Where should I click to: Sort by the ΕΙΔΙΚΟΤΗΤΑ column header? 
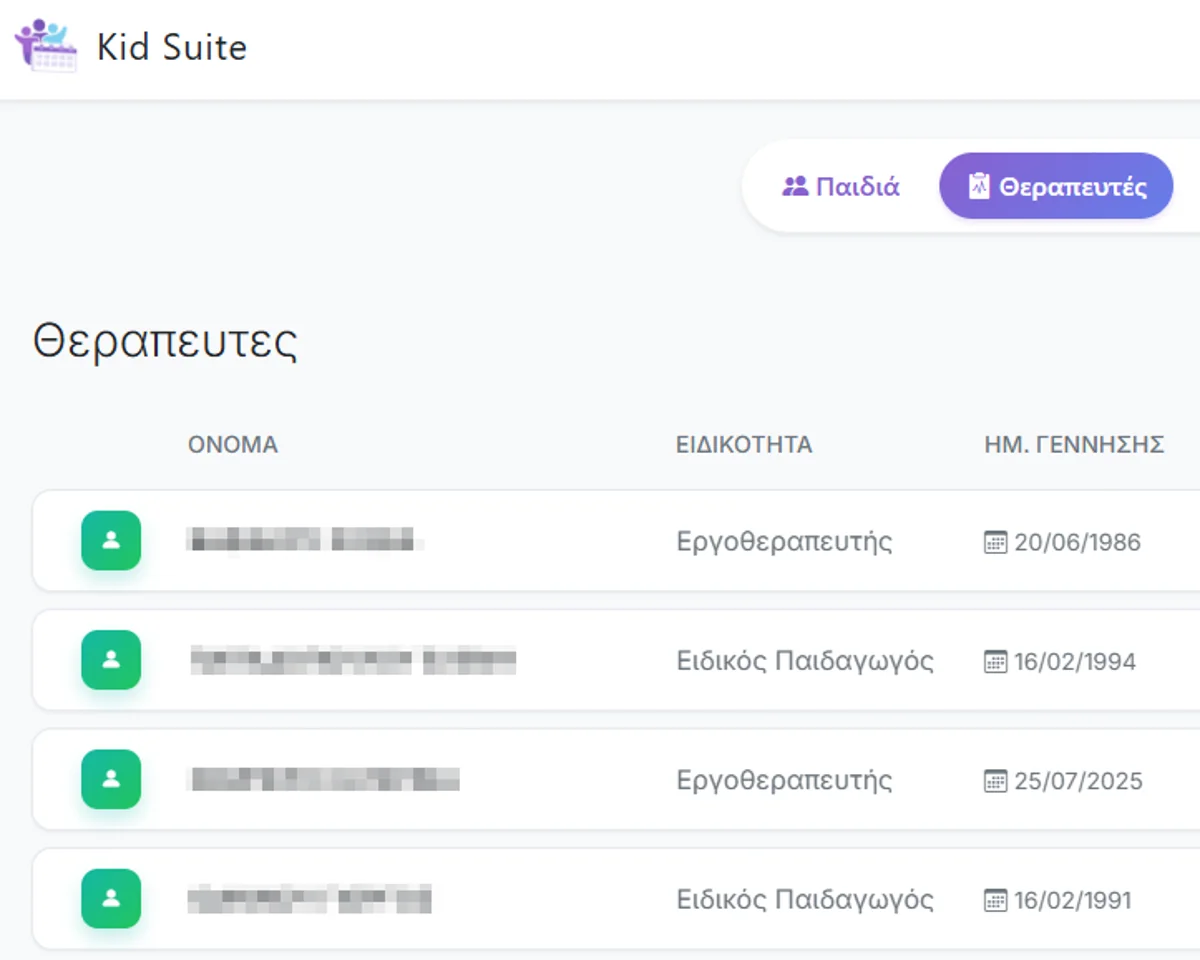744,445
